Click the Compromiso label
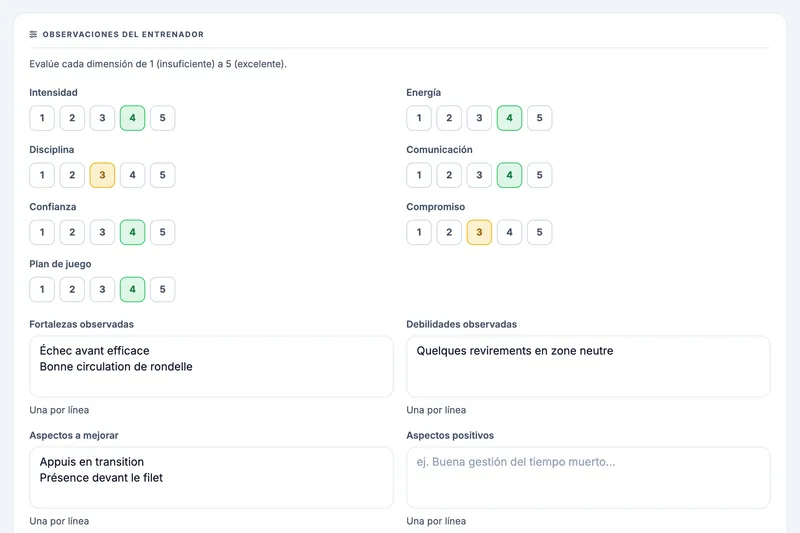Image resolution: width=800 pixels, height=533 pixels. (436, 207)
